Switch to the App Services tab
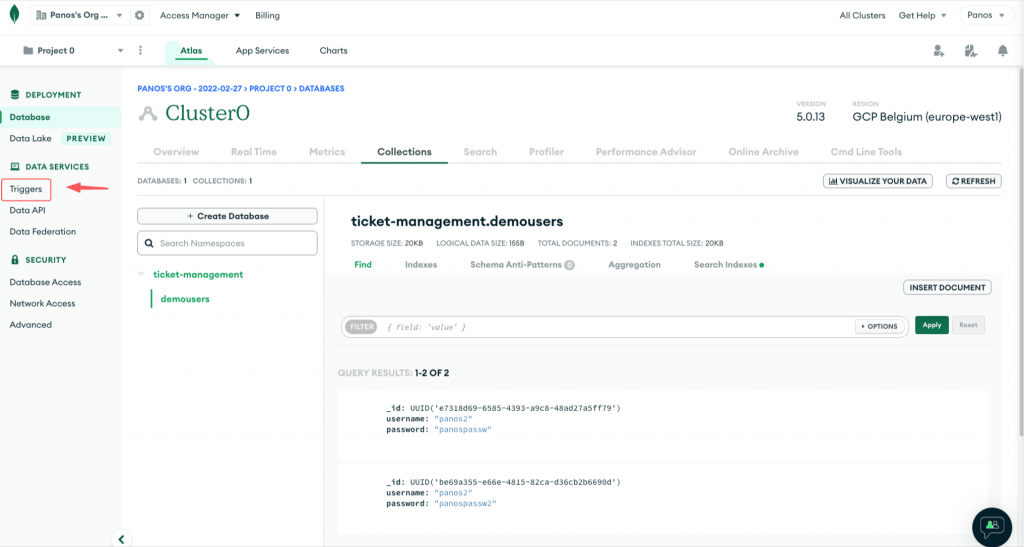This screenshot has width=1024, height=547. click(x=262, y=50)
